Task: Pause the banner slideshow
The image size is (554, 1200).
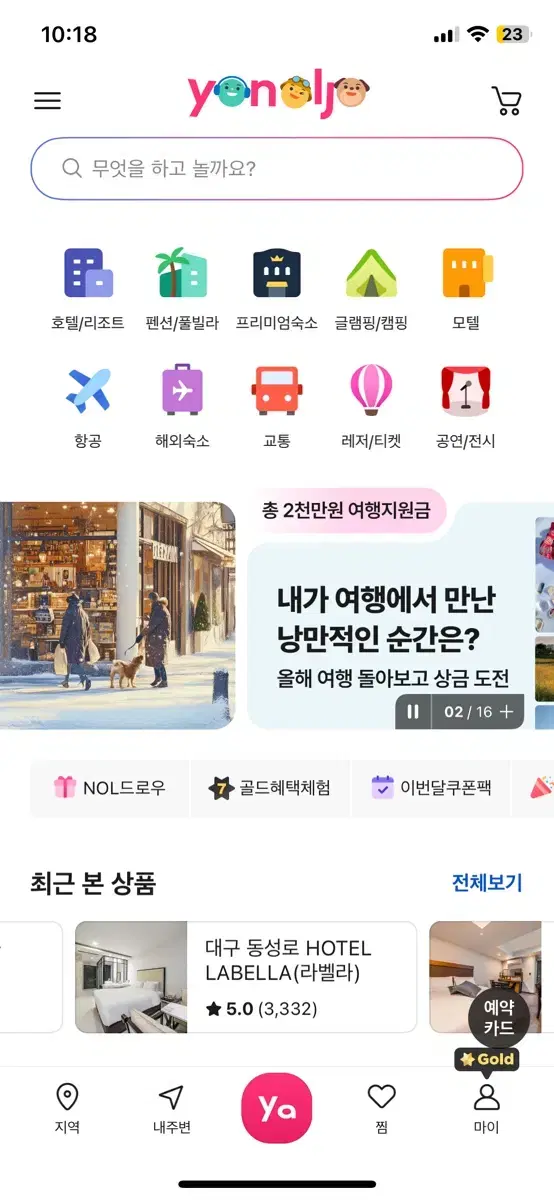Action: point(412,712)
